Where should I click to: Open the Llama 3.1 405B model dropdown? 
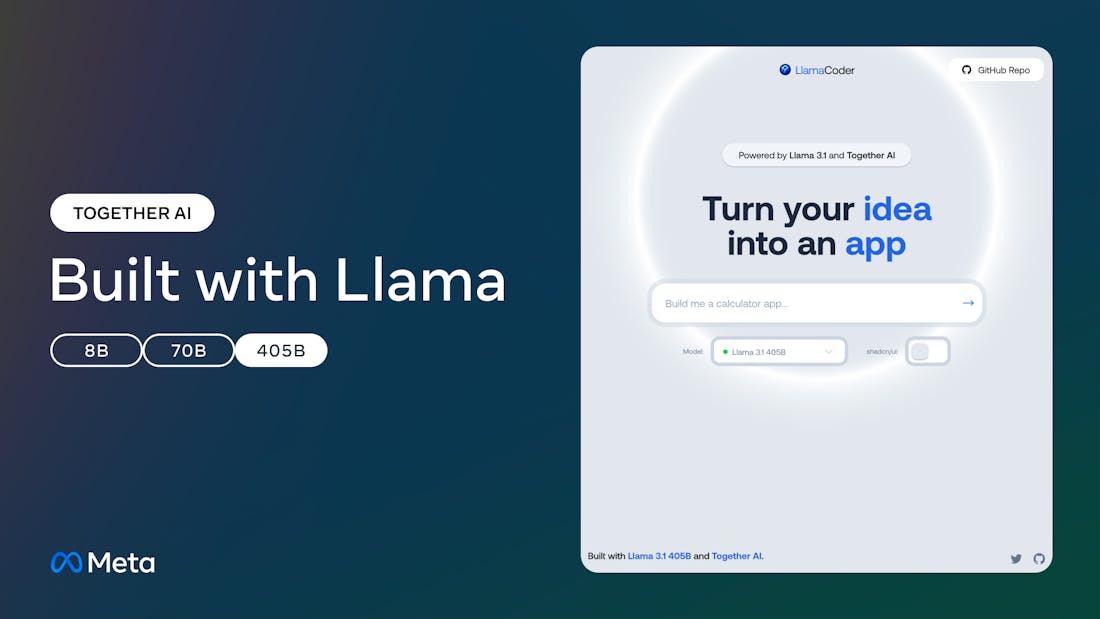click(779, 352)
